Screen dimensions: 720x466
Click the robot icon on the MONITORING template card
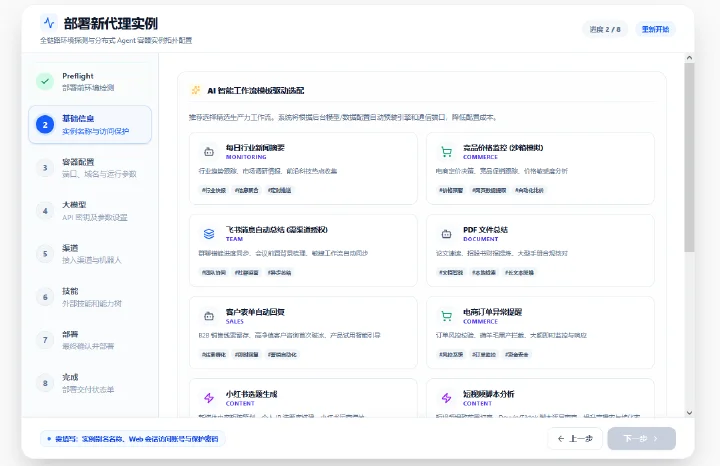209,152
